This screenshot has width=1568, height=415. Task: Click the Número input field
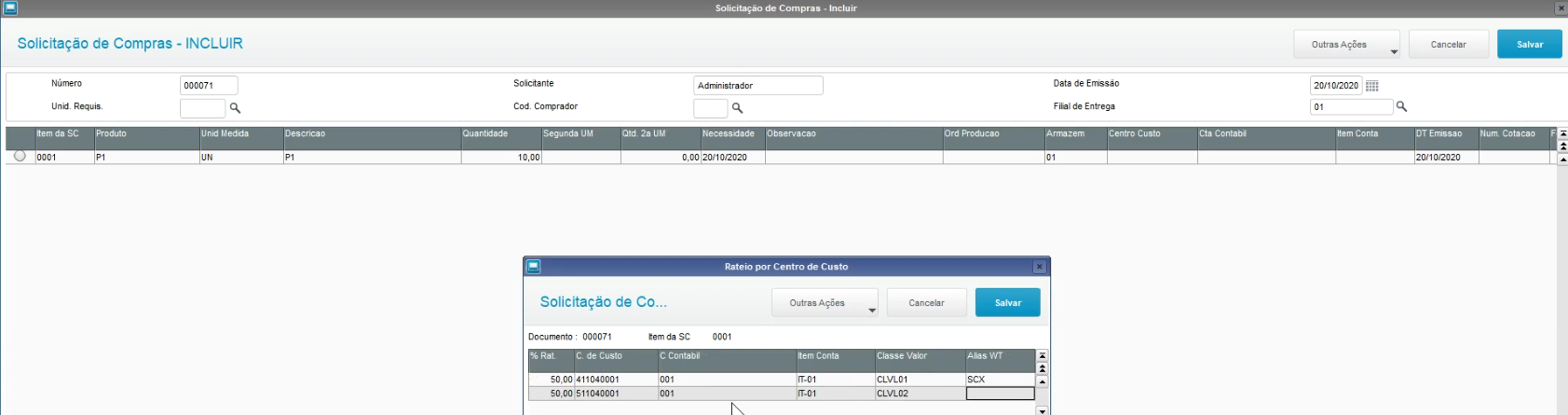[x=209, y=85]
